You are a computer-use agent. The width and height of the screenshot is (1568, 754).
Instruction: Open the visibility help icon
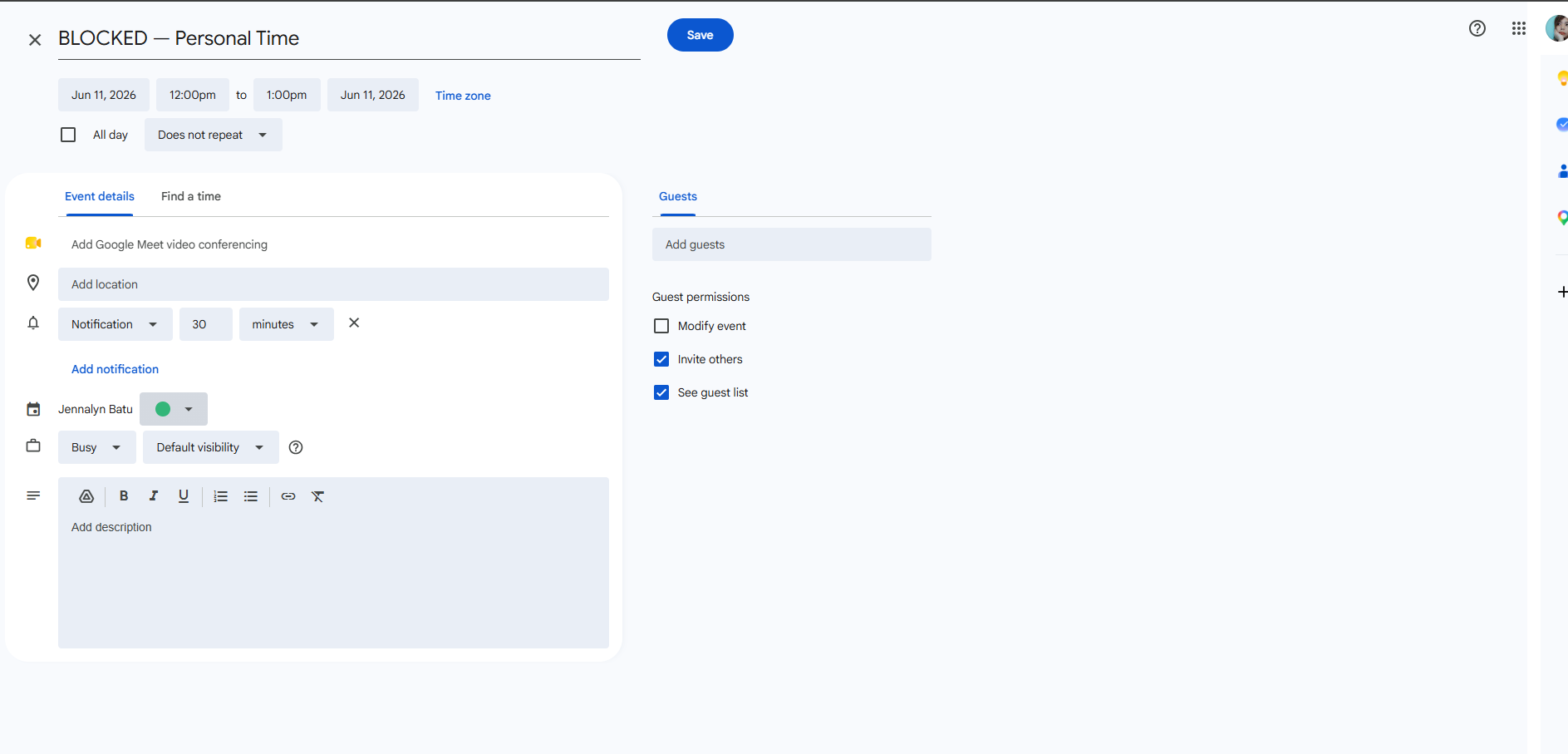[x=296, y=447]
